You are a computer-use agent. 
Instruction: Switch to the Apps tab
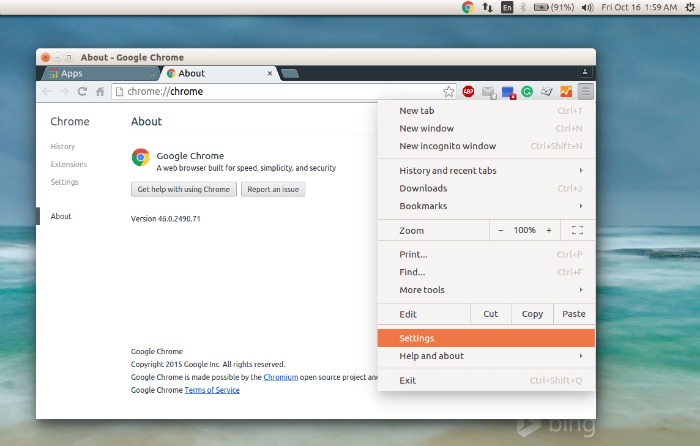click(100, 73)
